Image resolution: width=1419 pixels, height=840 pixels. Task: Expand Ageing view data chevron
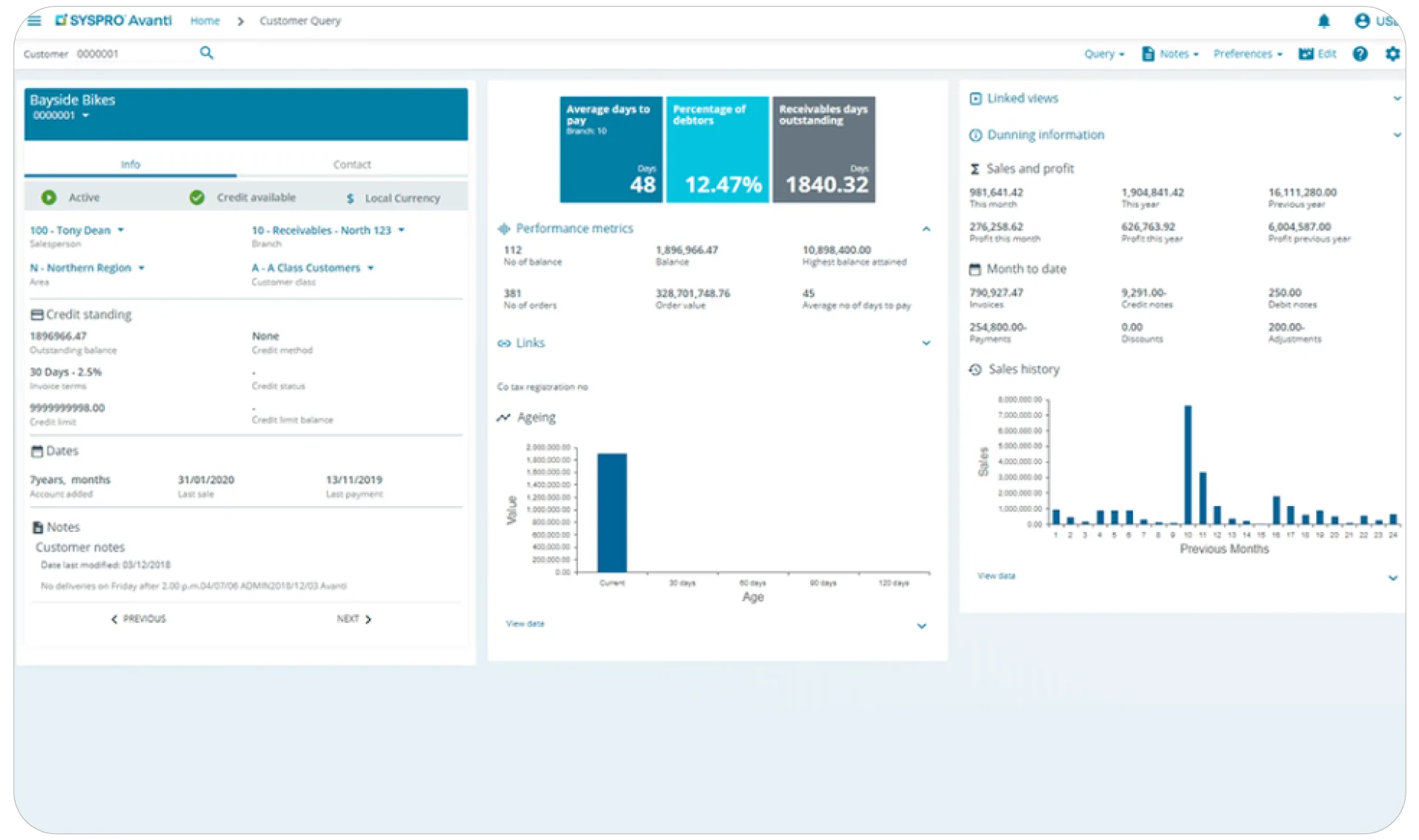tap(922, 626)
